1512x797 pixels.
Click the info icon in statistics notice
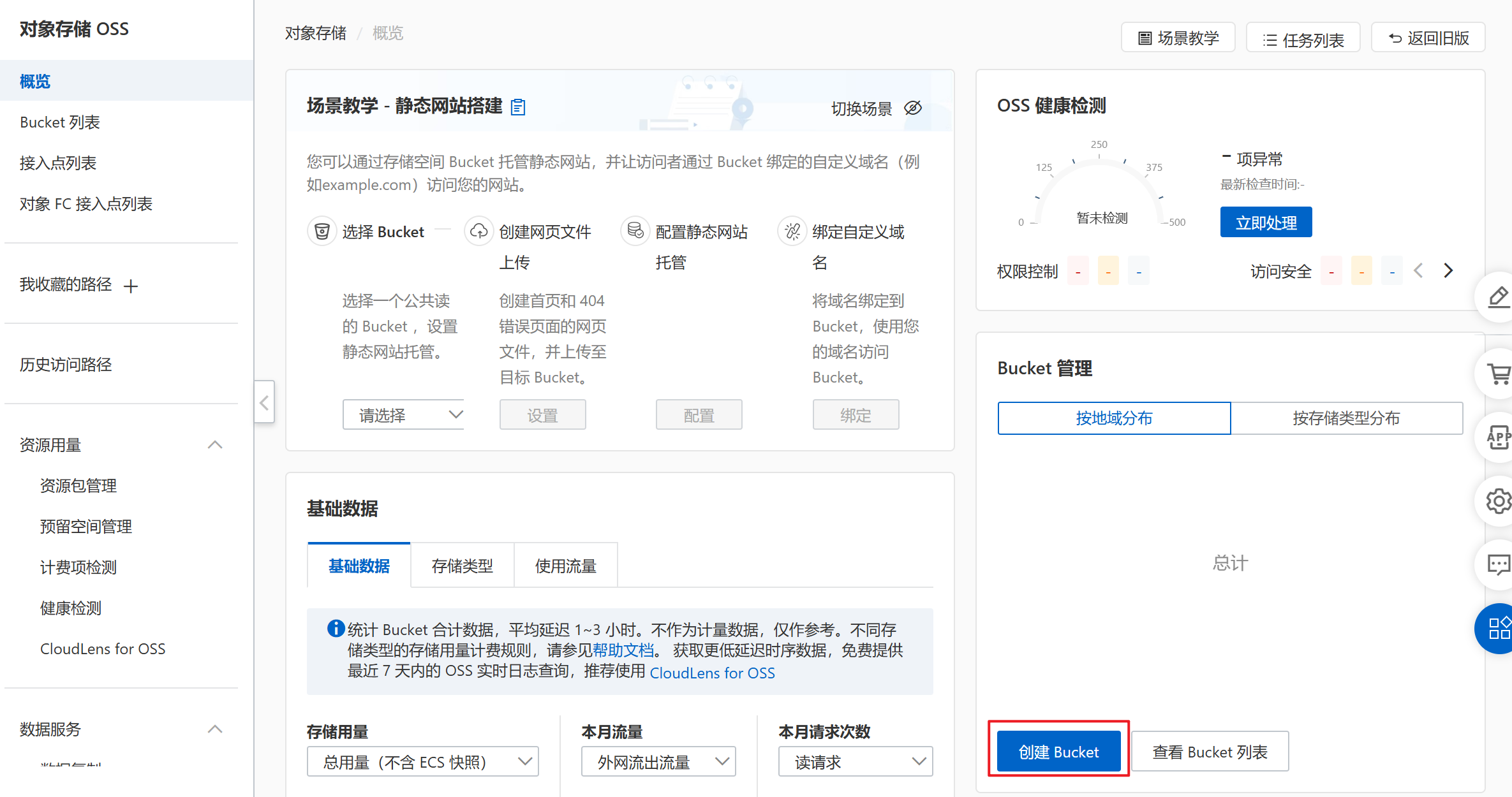336,629
